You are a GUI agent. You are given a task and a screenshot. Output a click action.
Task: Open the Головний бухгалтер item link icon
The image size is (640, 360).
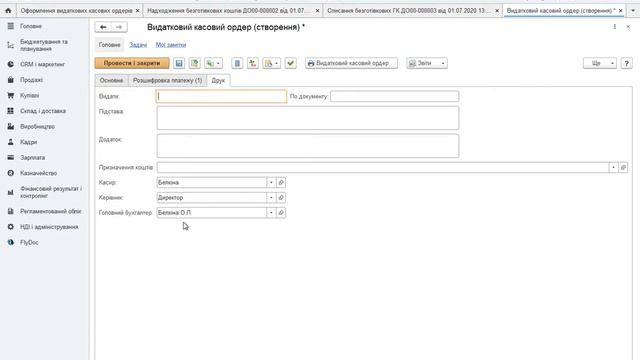(x=281, y=213)
